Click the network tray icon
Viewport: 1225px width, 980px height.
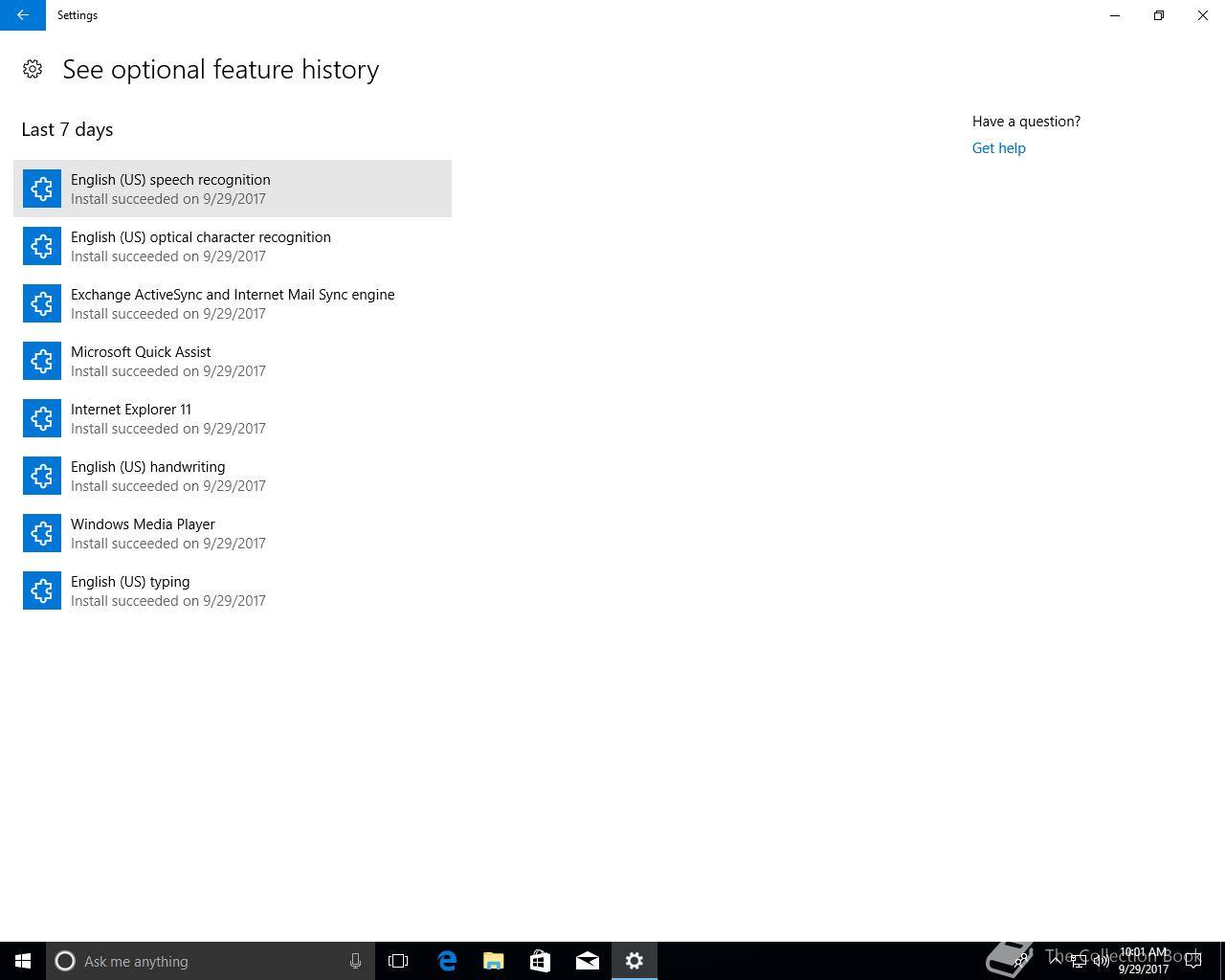1079,961
